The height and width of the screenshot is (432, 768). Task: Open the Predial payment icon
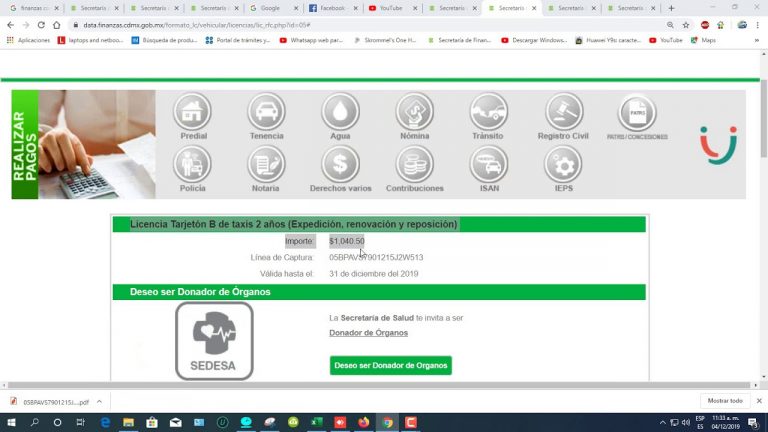coord(193,112)
